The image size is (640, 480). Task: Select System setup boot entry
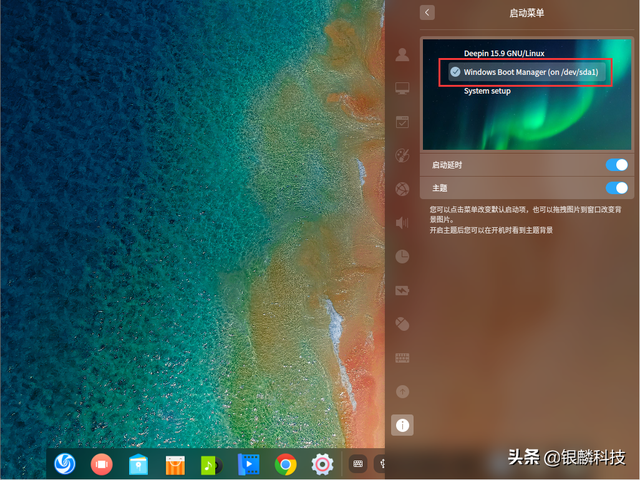[x=487, y=91]
